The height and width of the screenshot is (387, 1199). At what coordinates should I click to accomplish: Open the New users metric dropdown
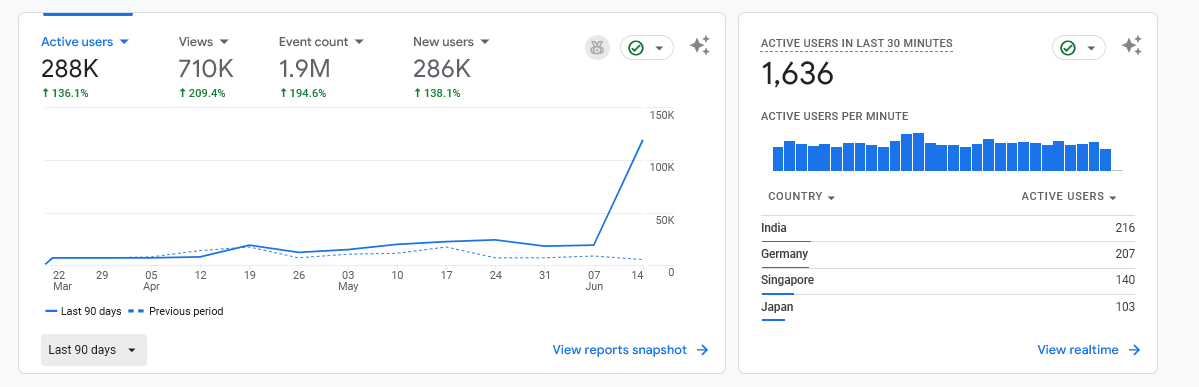tap(451, 42)
